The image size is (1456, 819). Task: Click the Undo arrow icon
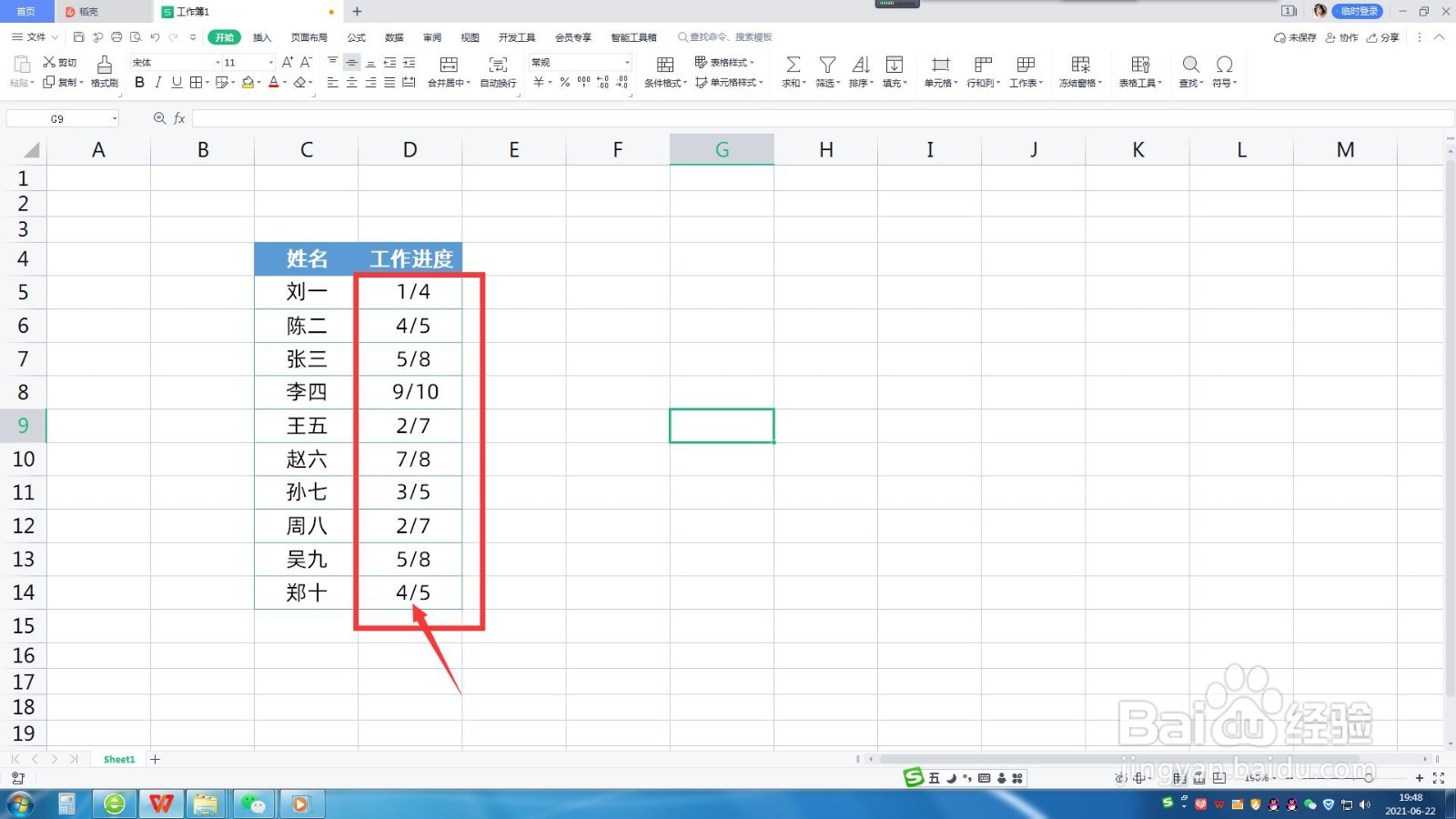click(x=155, y=37)
